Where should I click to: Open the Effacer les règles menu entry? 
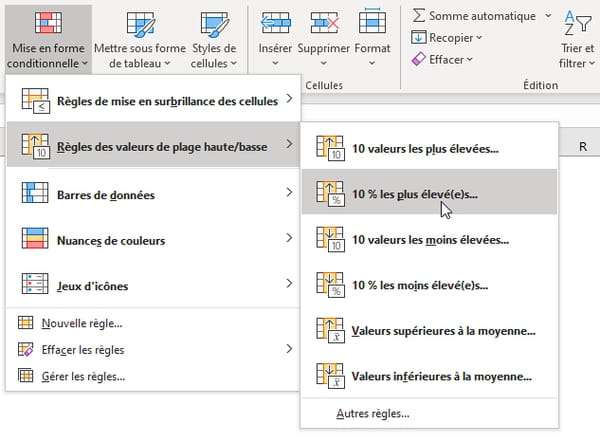(153, 349)
